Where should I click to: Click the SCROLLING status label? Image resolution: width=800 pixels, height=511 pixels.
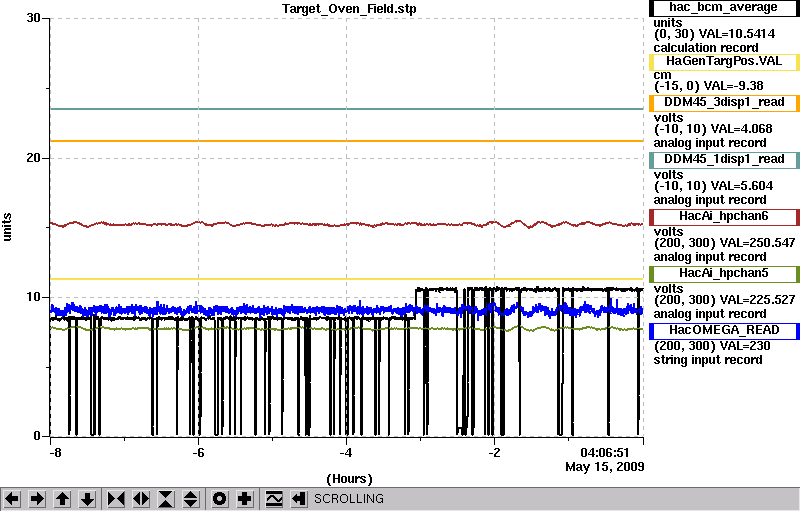pyautogui.click(x=348, y=499)
